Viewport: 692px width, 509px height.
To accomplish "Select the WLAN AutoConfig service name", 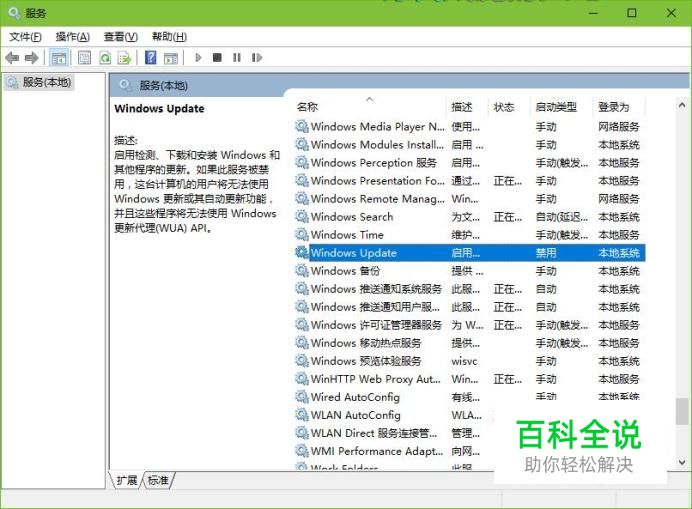I will pyautogui.click(x=356, y=415).
